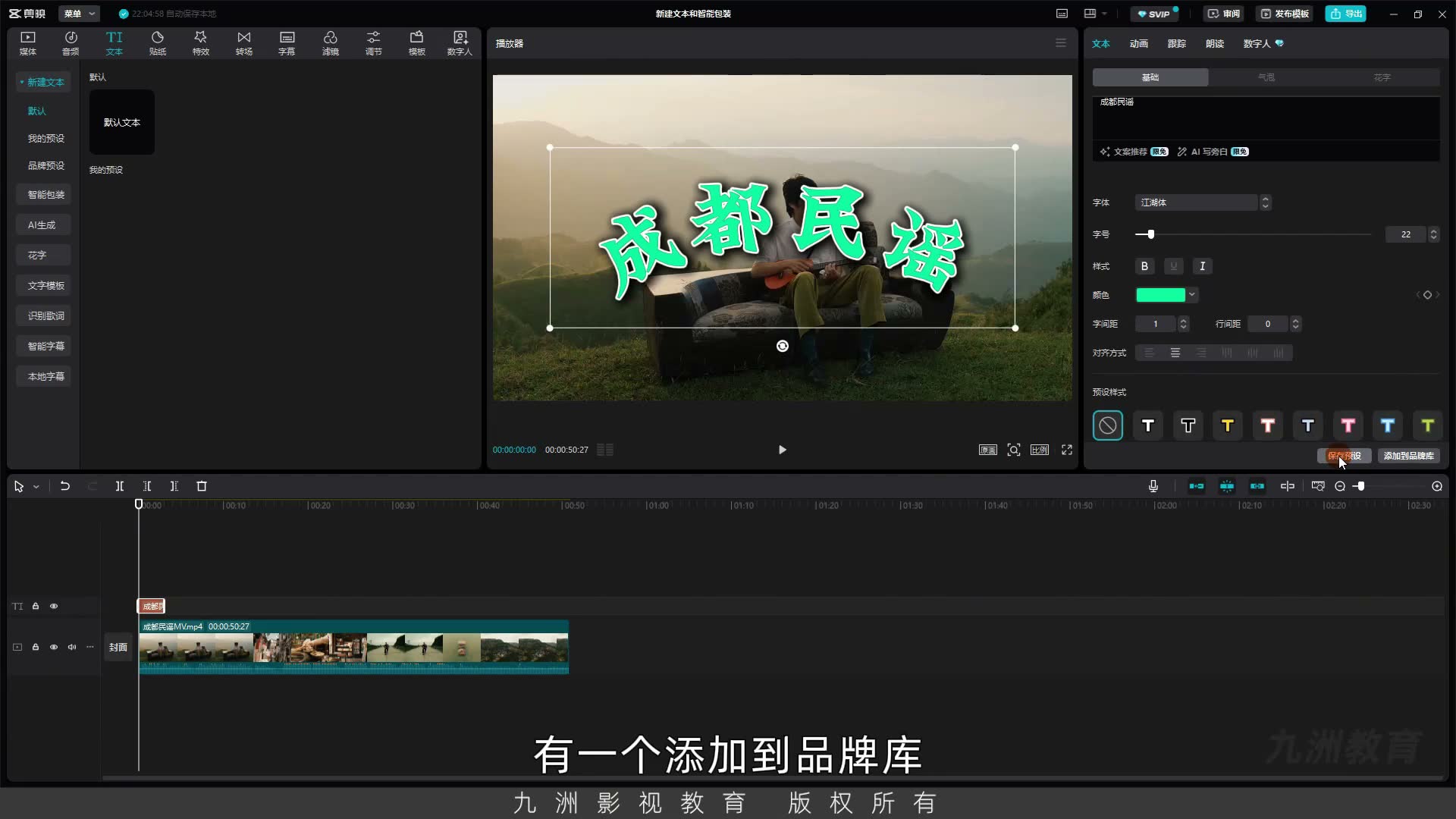The height and width of the screenshot is (819, 1456).
Task: Mute the video track audio
Action: [72, 647]
